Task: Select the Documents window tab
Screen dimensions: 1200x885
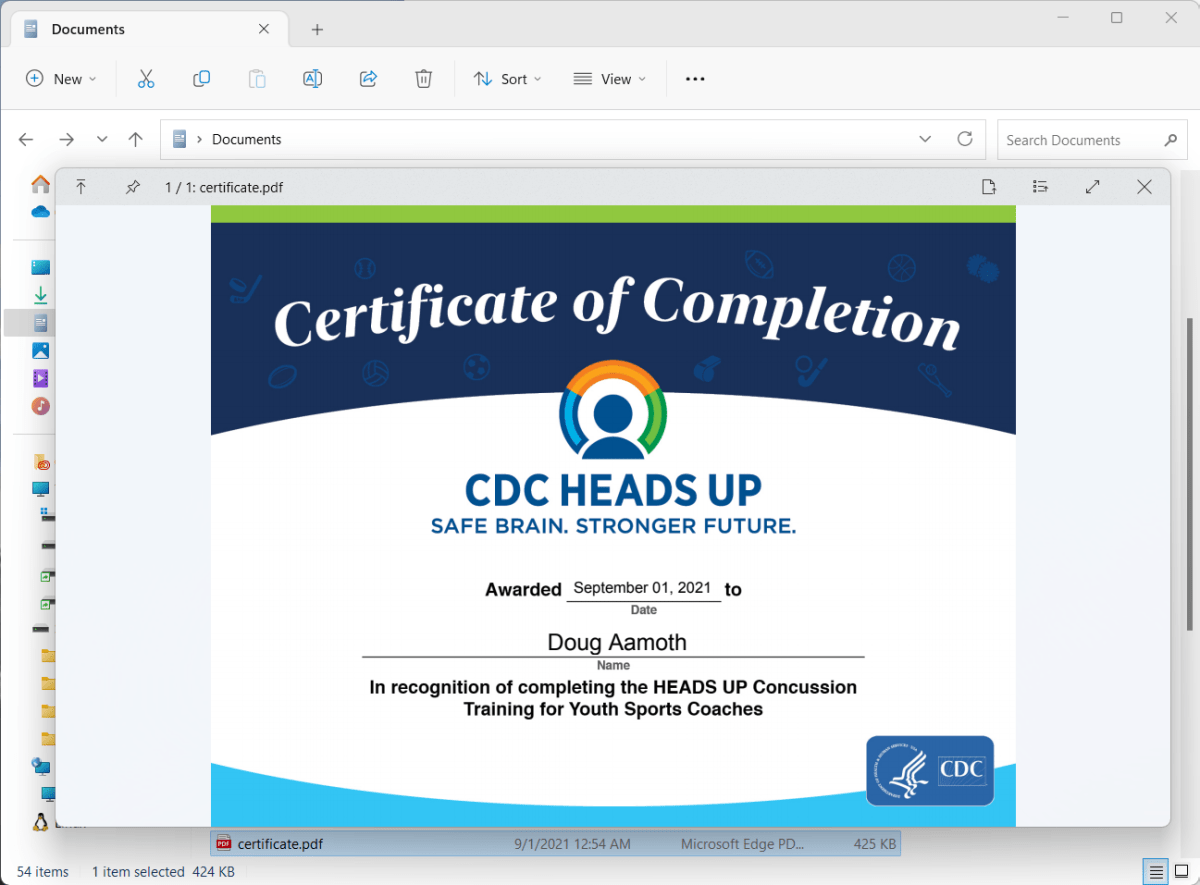Action: click(147, 29)
